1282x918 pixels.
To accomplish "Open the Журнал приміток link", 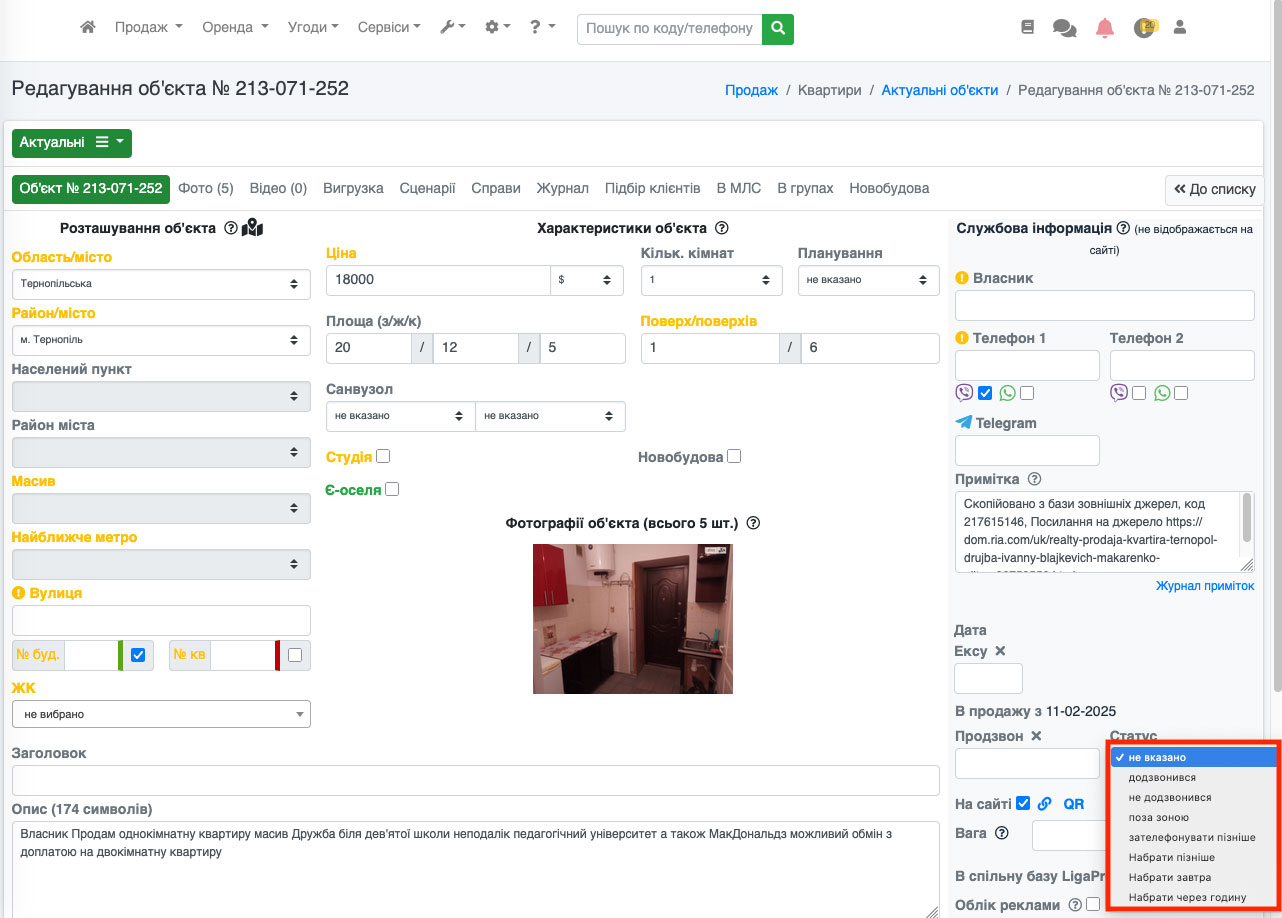I will [x=1204, y=586].
